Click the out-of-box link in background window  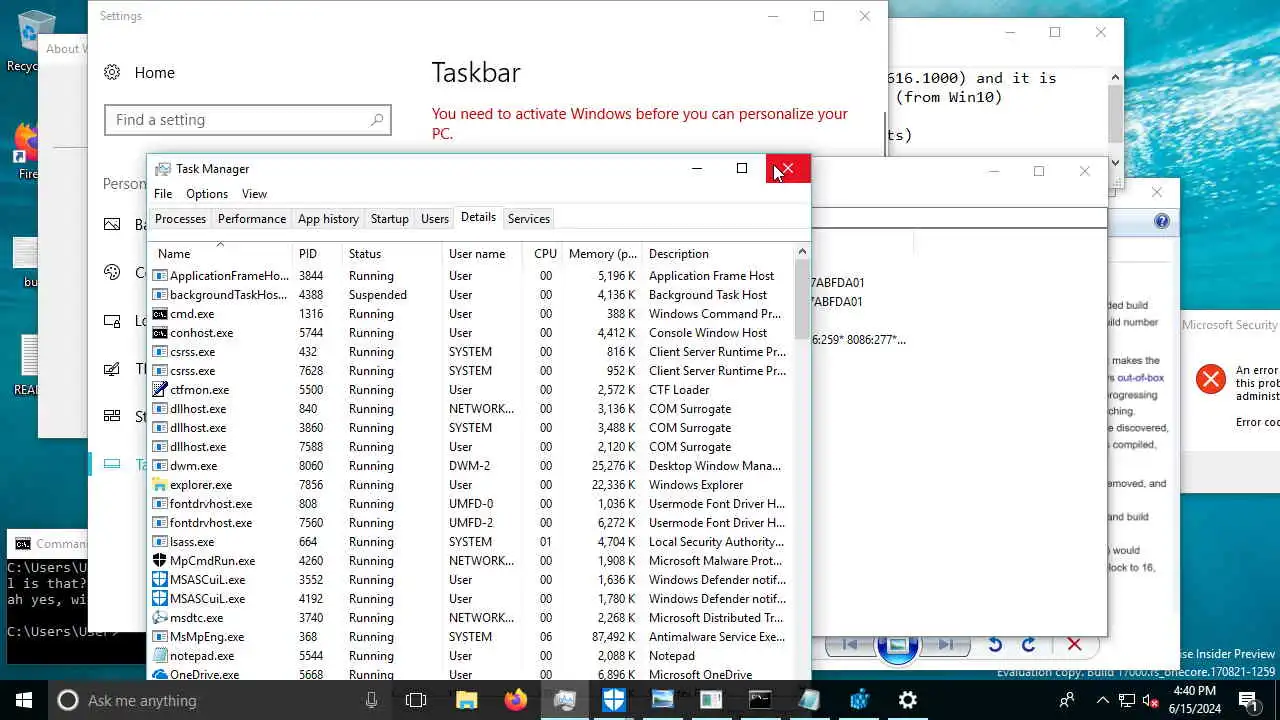pyautogui.click(x=1140, y=378)
